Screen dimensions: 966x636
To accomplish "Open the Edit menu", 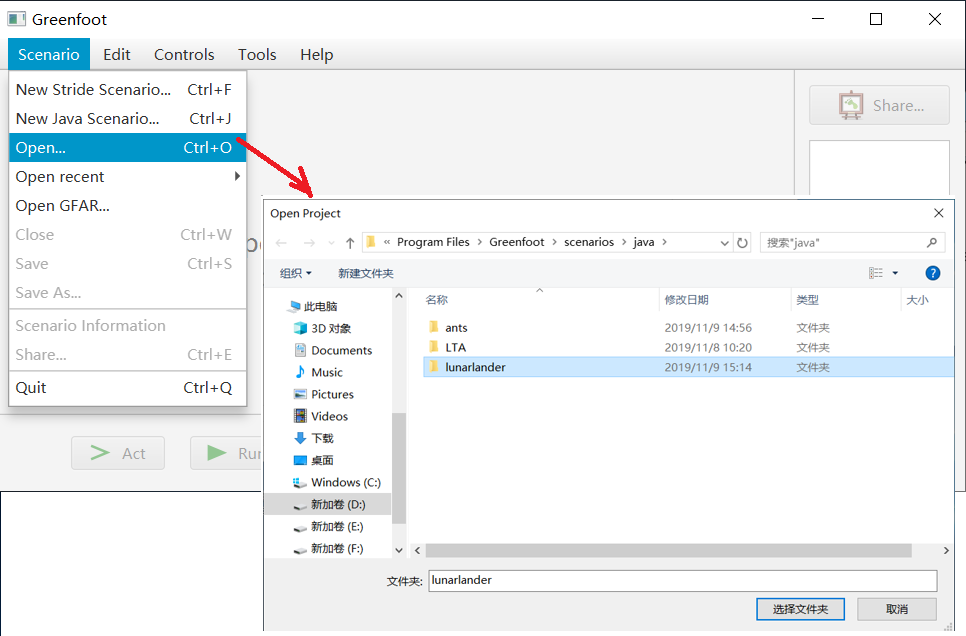I will pos(117,55).
